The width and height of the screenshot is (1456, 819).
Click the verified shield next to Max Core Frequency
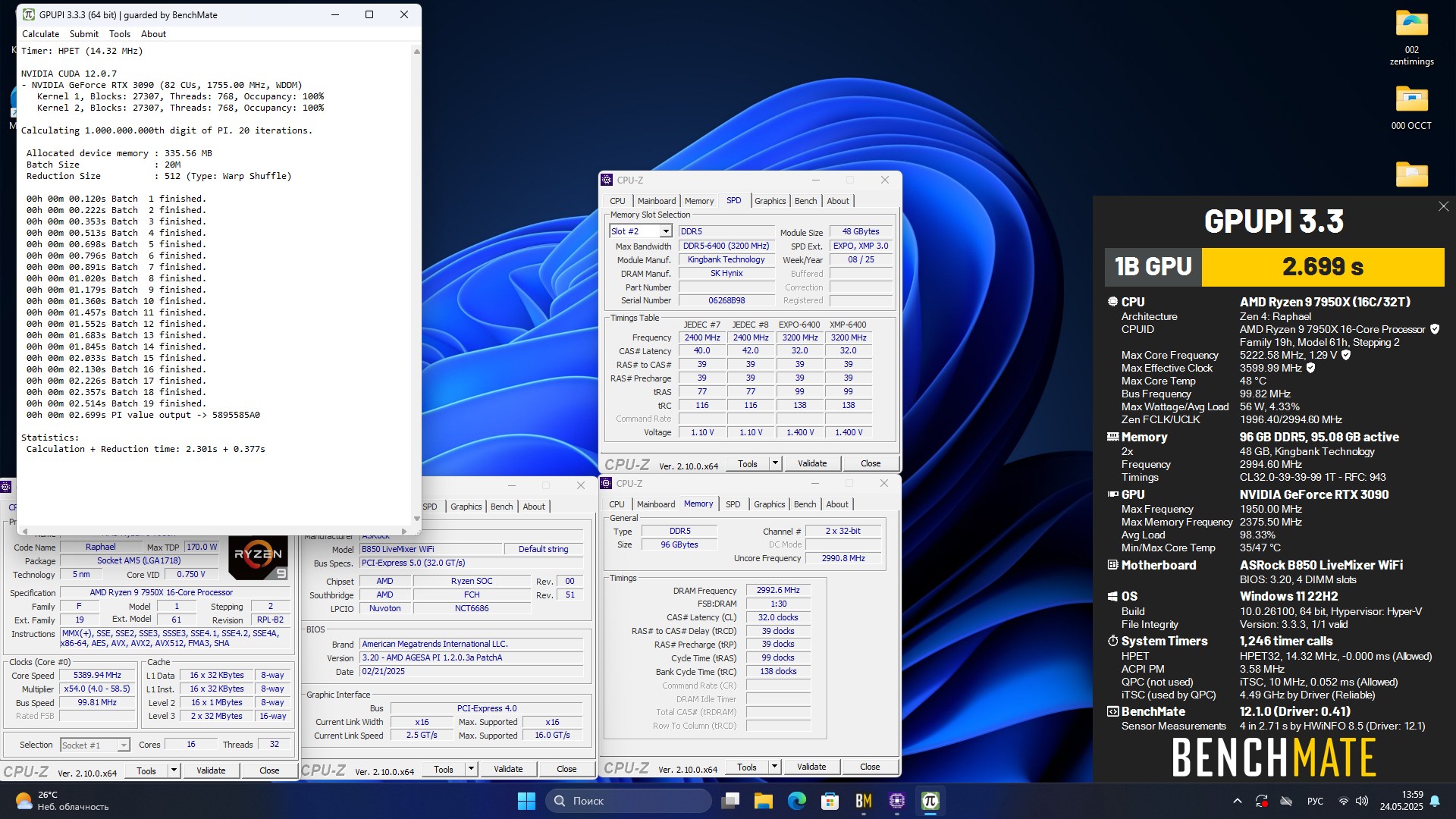[1346, 355]
